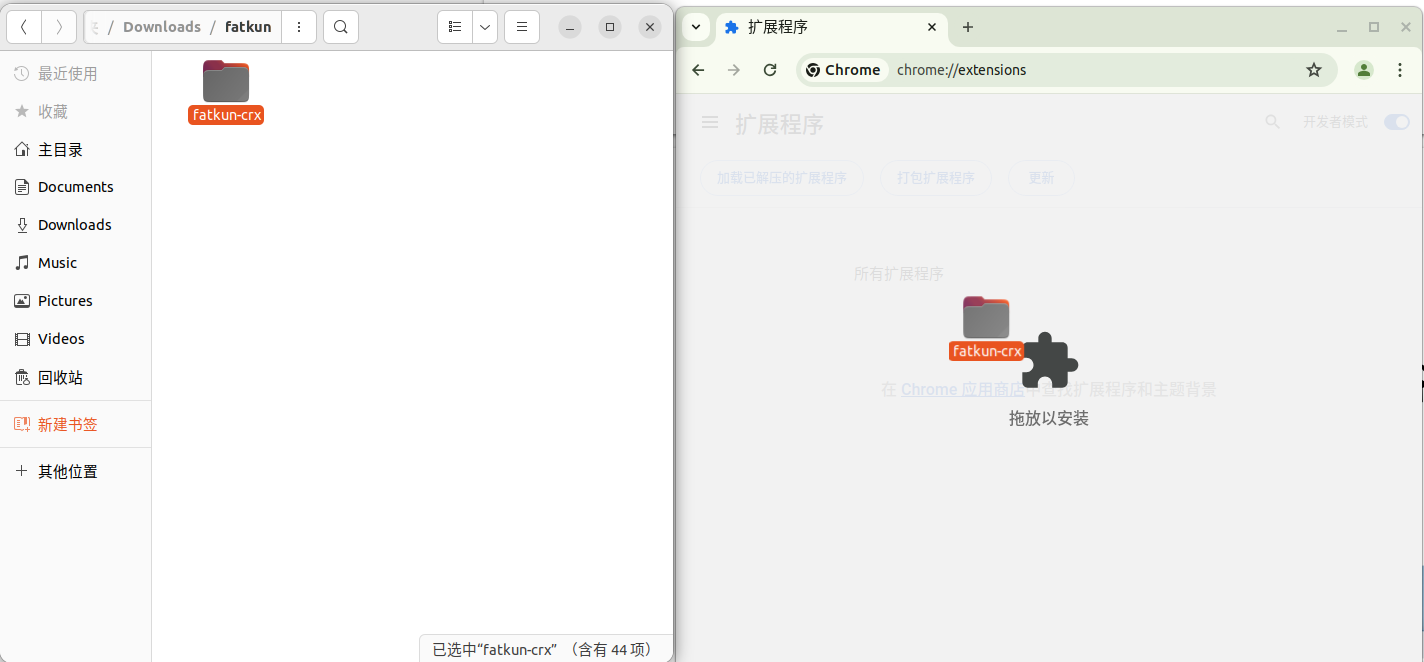
Task: Click Downloads in the breadcrumb path
Action: coord(162,27)
